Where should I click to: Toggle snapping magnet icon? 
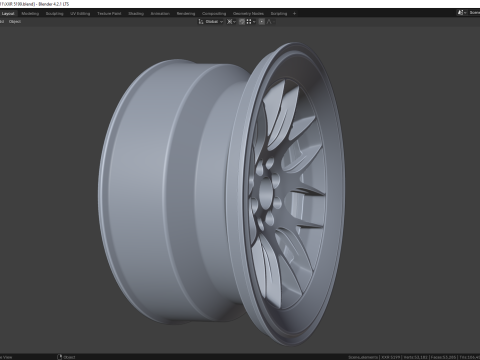[x=242, y=22]
